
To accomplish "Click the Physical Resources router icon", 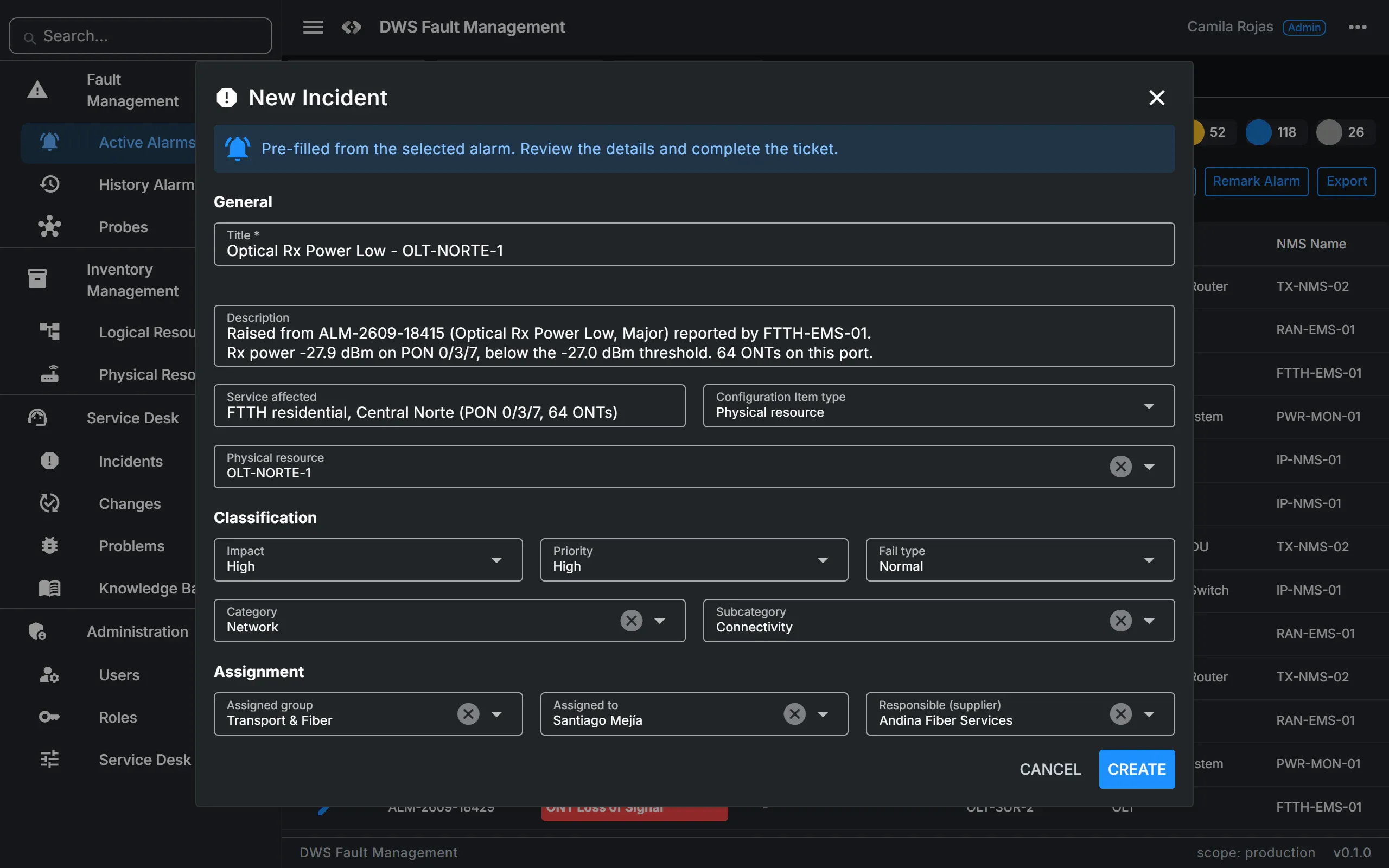I will click(x=49, y=374).
